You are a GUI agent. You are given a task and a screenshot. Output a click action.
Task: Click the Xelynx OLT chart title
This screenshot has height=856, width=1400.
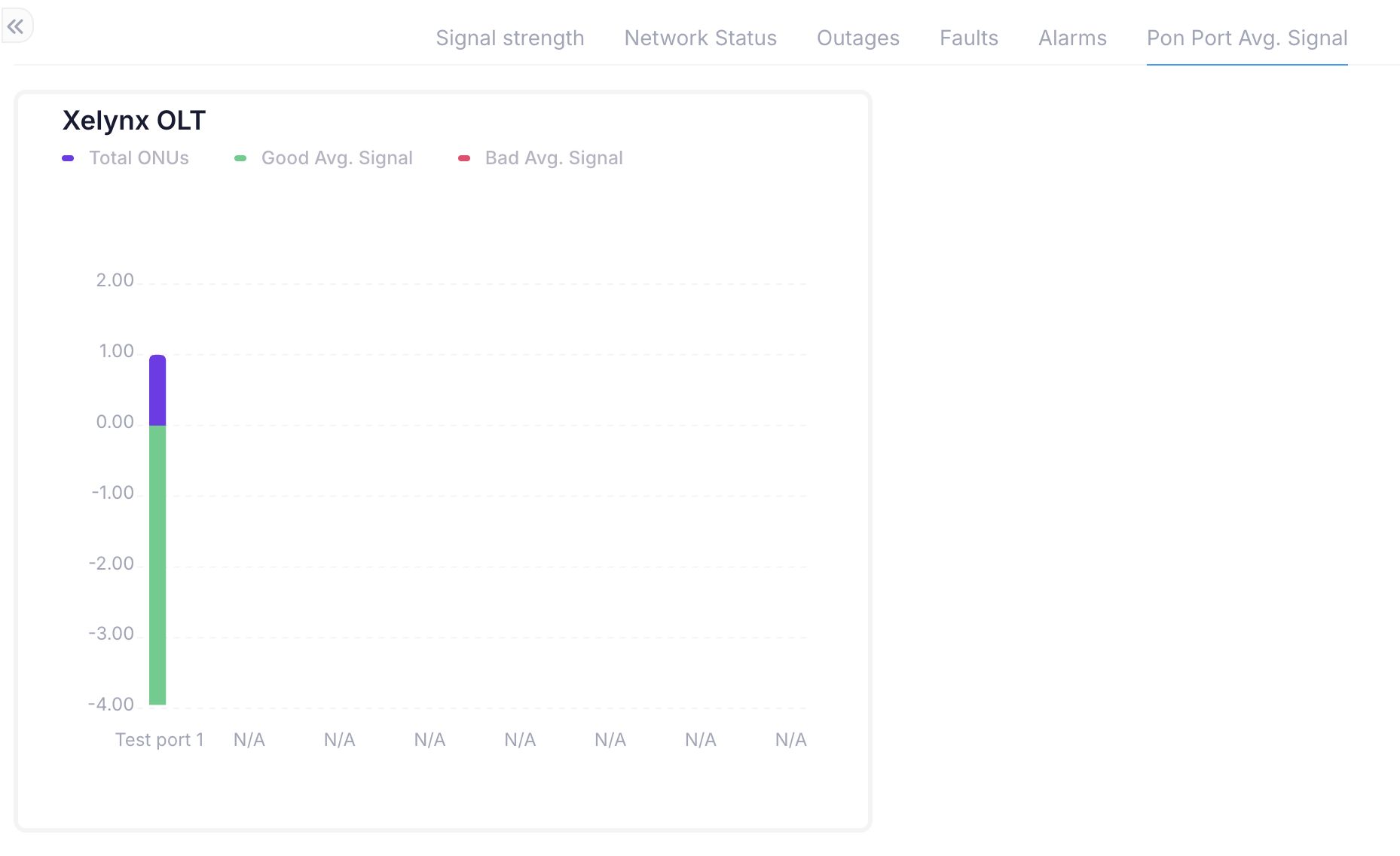pos(134,121)
